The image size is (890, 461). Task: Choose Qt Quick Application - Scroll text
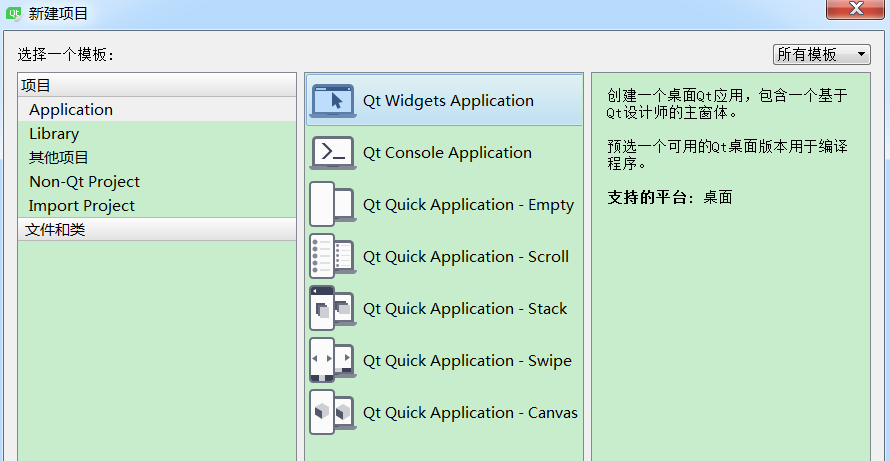[x=466, y=257]
